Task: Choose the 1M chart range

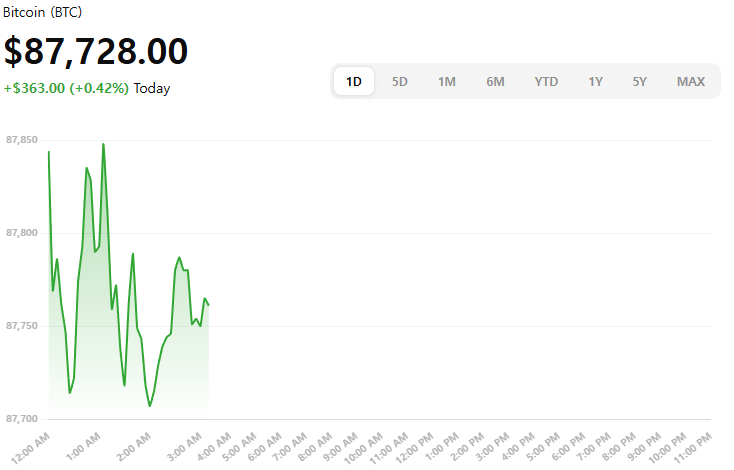Action: coord(447,81)
